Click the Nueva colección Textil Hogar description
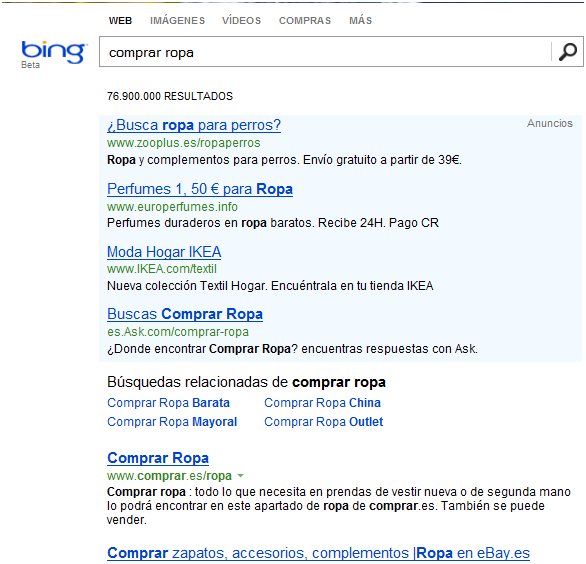 click(270, 286)
